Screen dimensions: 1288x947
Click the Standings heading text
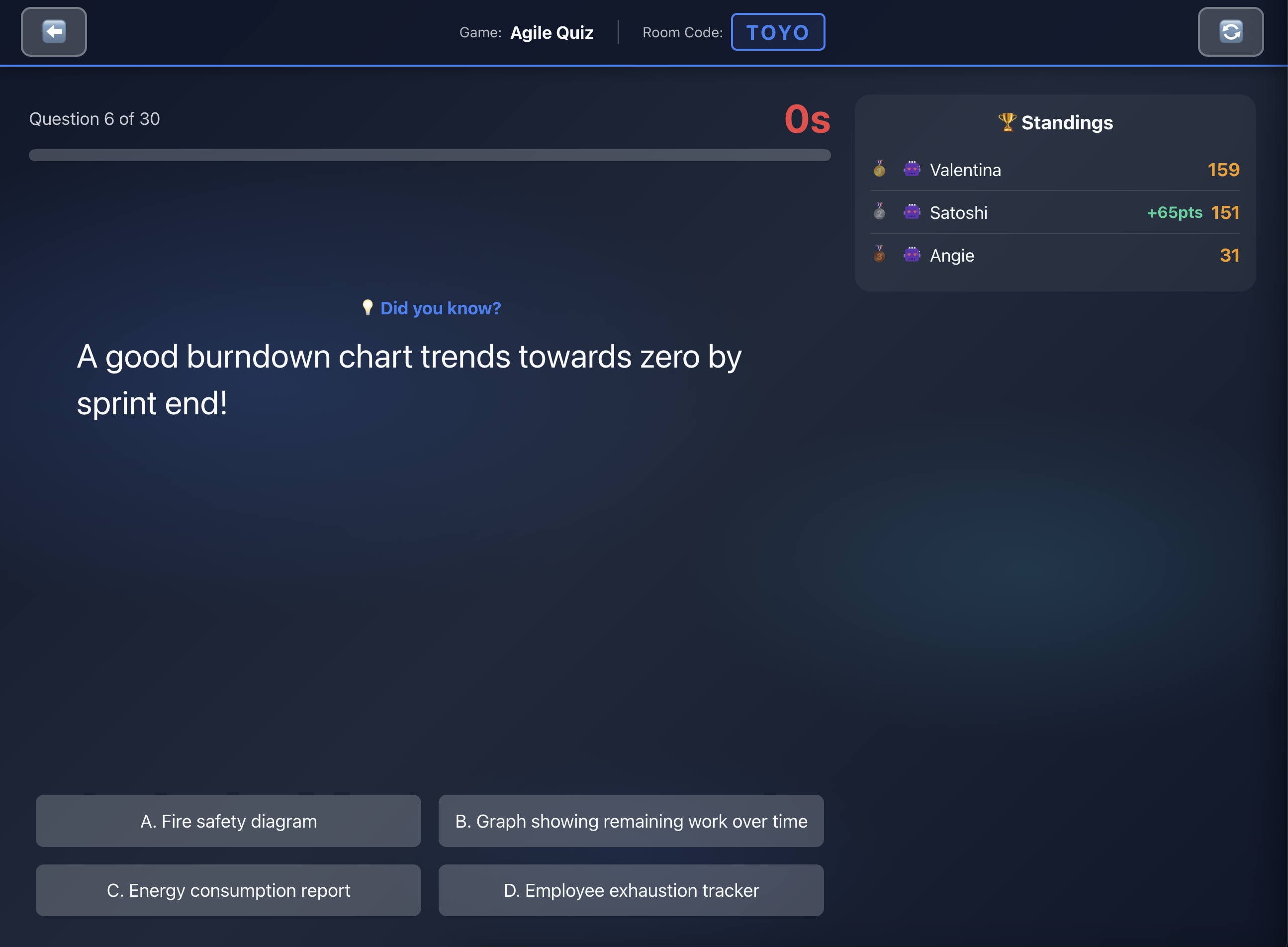point(1067,123)
